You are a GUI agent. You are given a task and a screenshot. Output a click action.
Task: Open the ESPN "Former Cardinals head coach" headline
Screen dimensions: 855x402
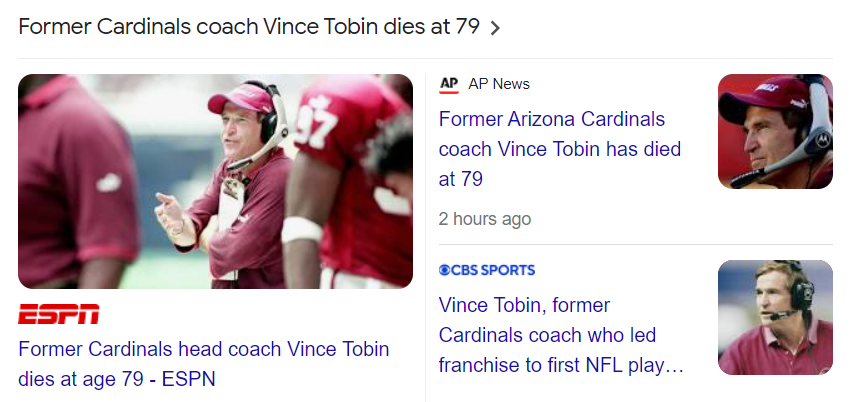tap(203, 350)
